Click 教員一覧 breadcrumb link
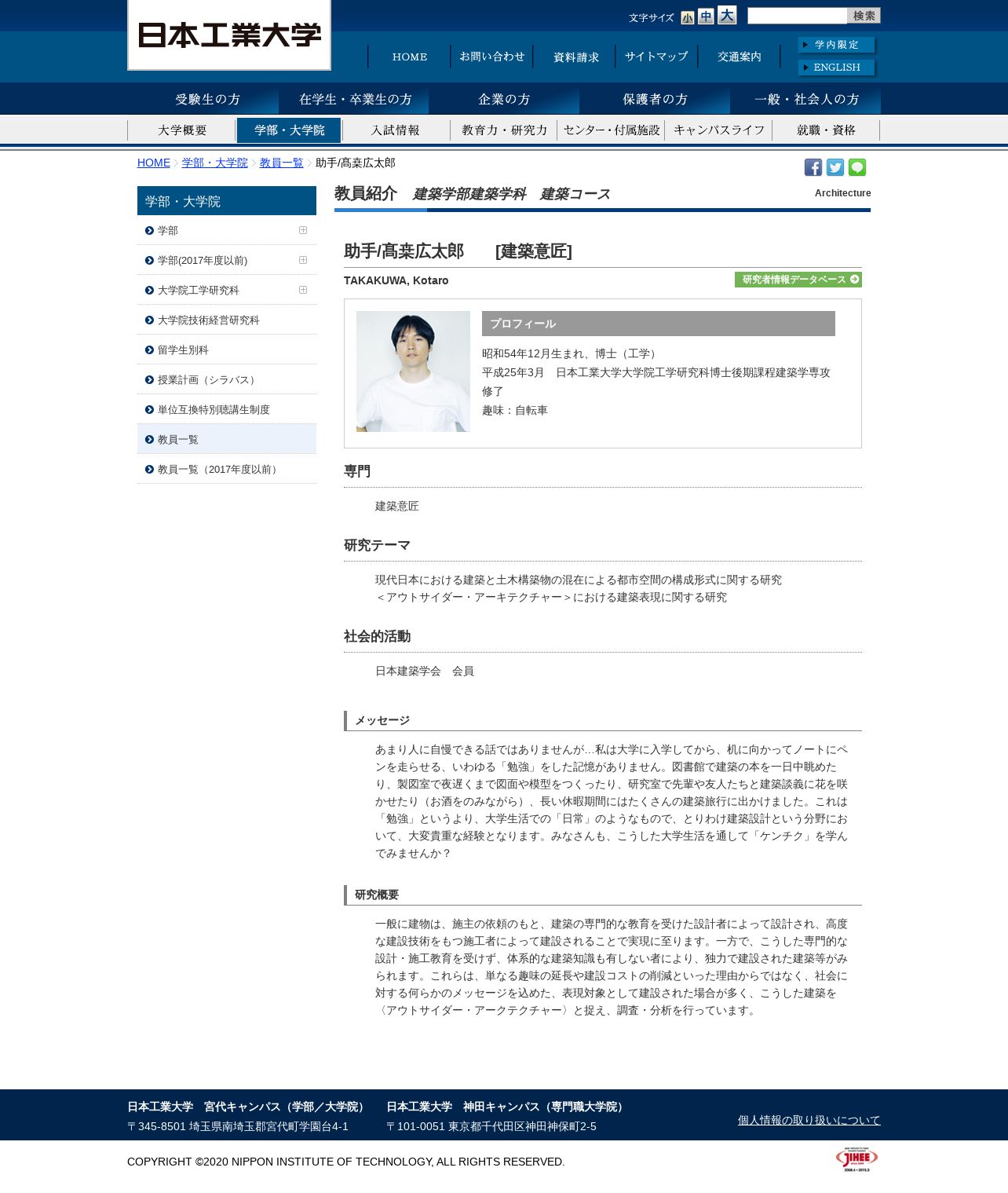The width and height of the screenshot is (1008, 1193). (282, 163)
